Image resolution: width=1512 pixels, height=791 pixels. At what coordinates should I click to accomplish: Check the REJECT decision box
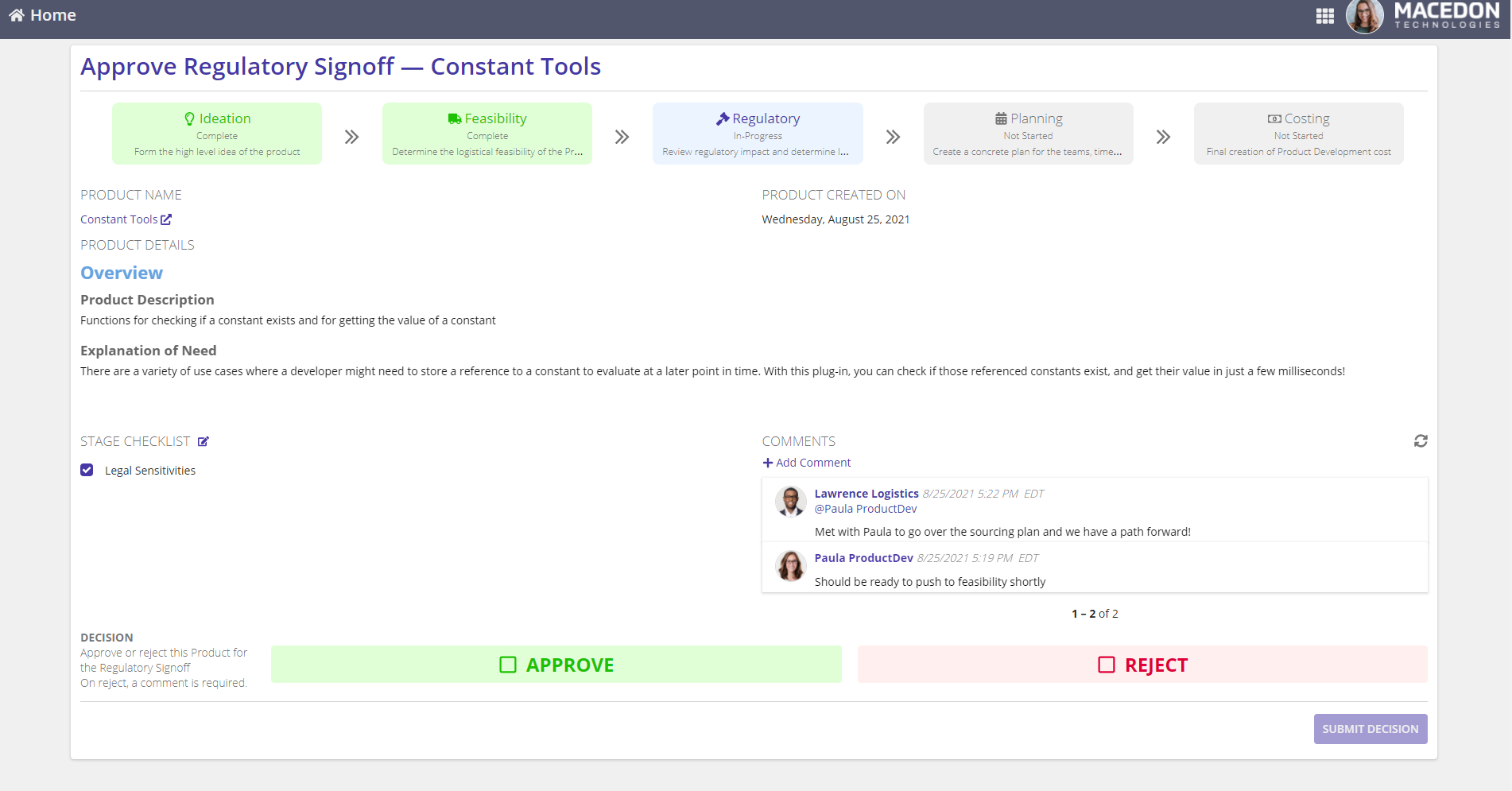click(x=1106, y=665)
